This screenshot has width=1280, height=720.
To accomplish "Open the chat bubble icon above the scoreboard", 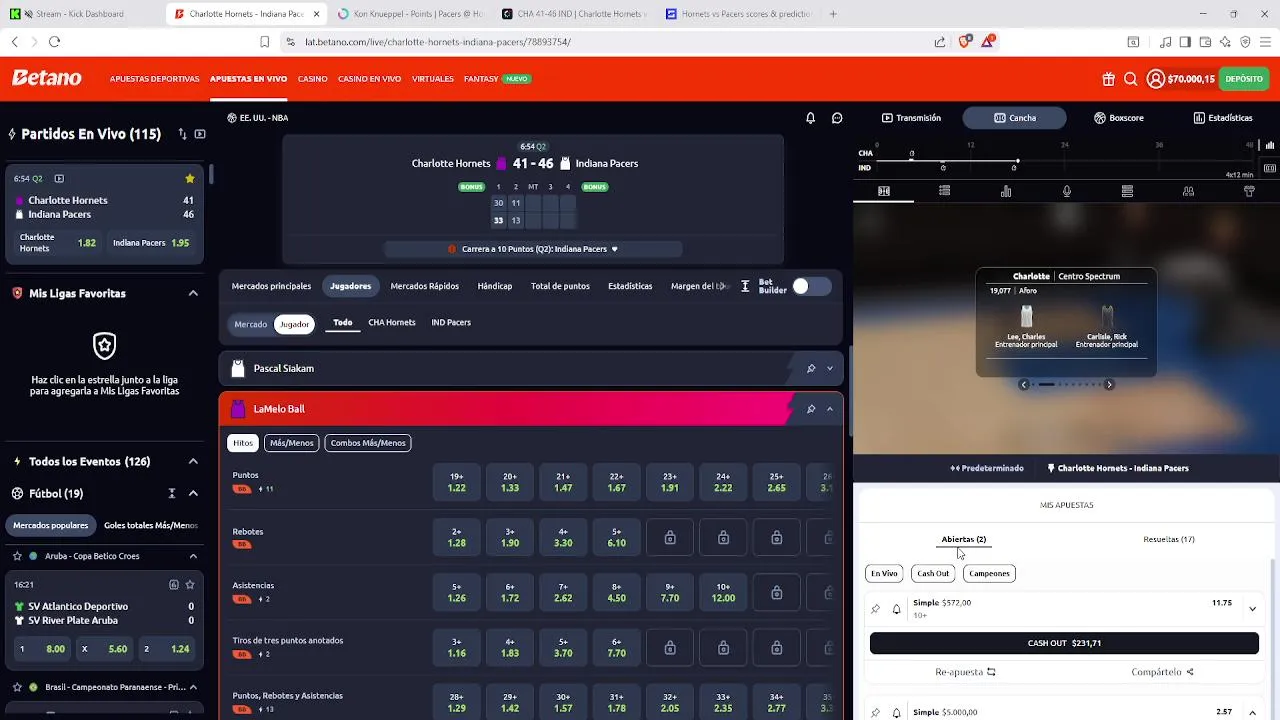I will (837, 118).
